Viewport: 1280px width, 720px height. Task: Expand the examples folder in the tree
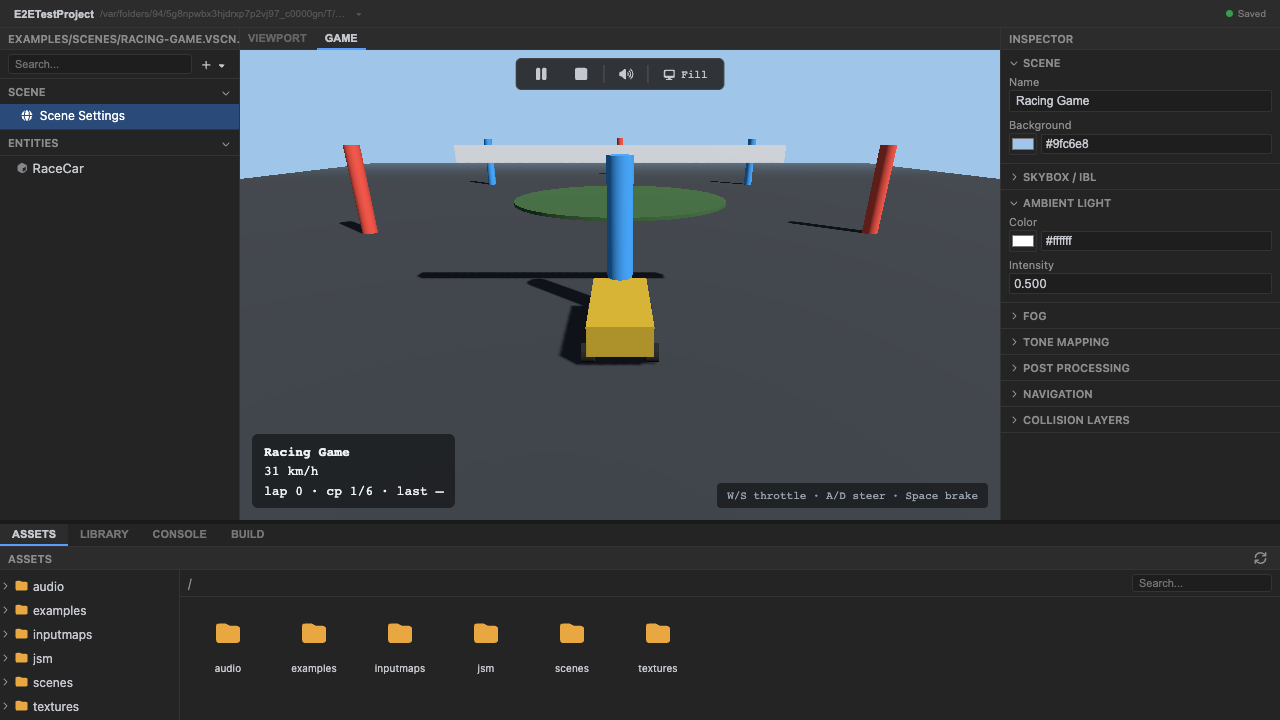click(x=6, y=610)
